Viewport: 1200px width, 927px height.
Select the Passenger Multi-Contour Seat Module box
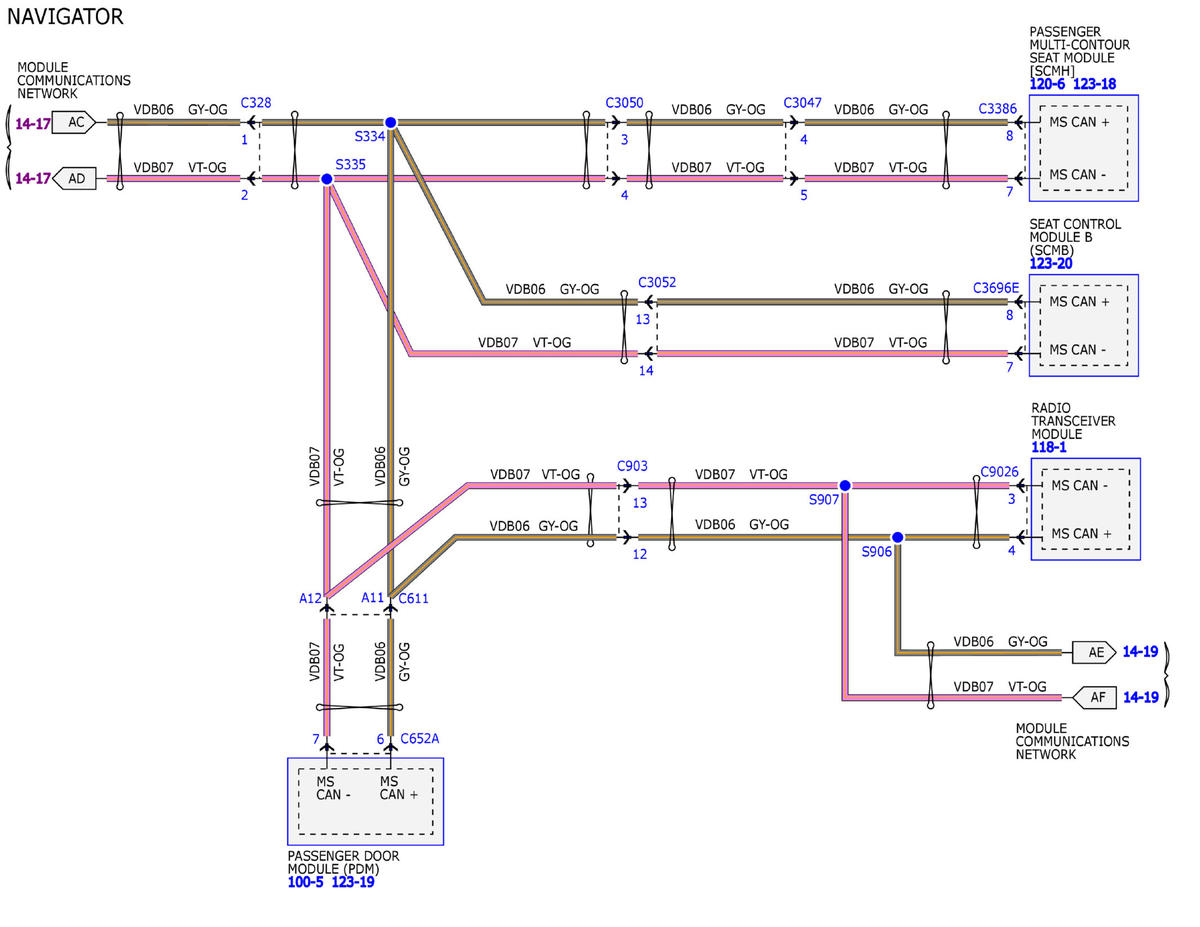[1083, 148]
